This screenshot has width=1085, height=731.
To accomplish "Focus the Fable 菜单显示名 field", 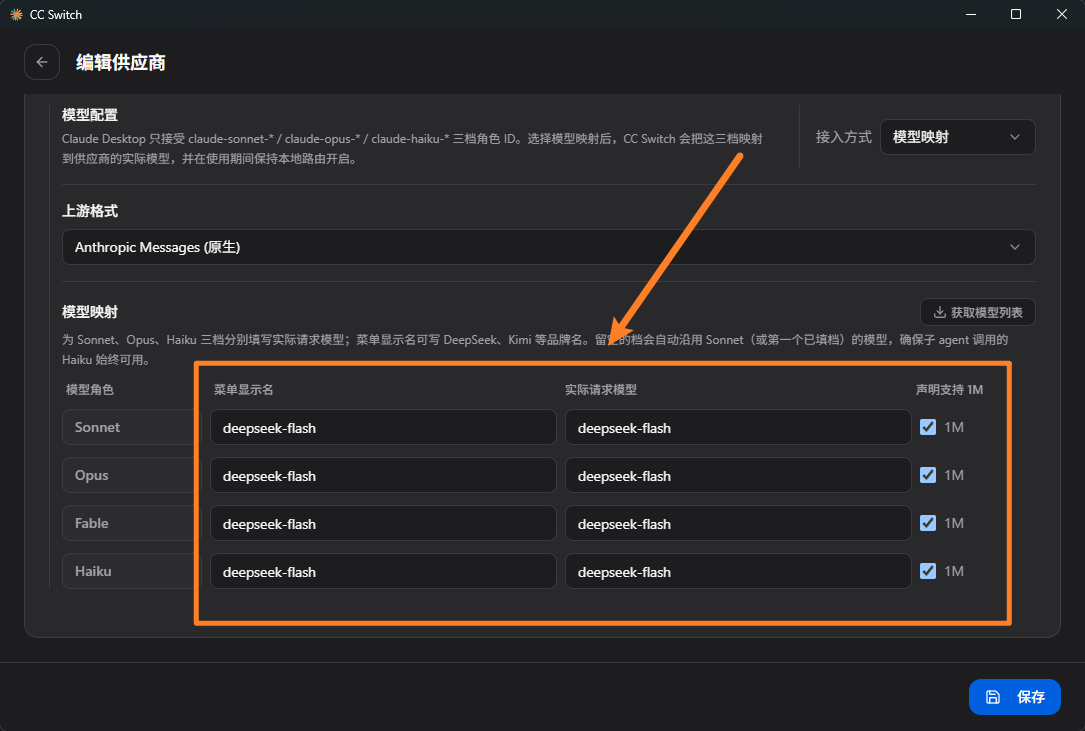I will pos(383,523).
